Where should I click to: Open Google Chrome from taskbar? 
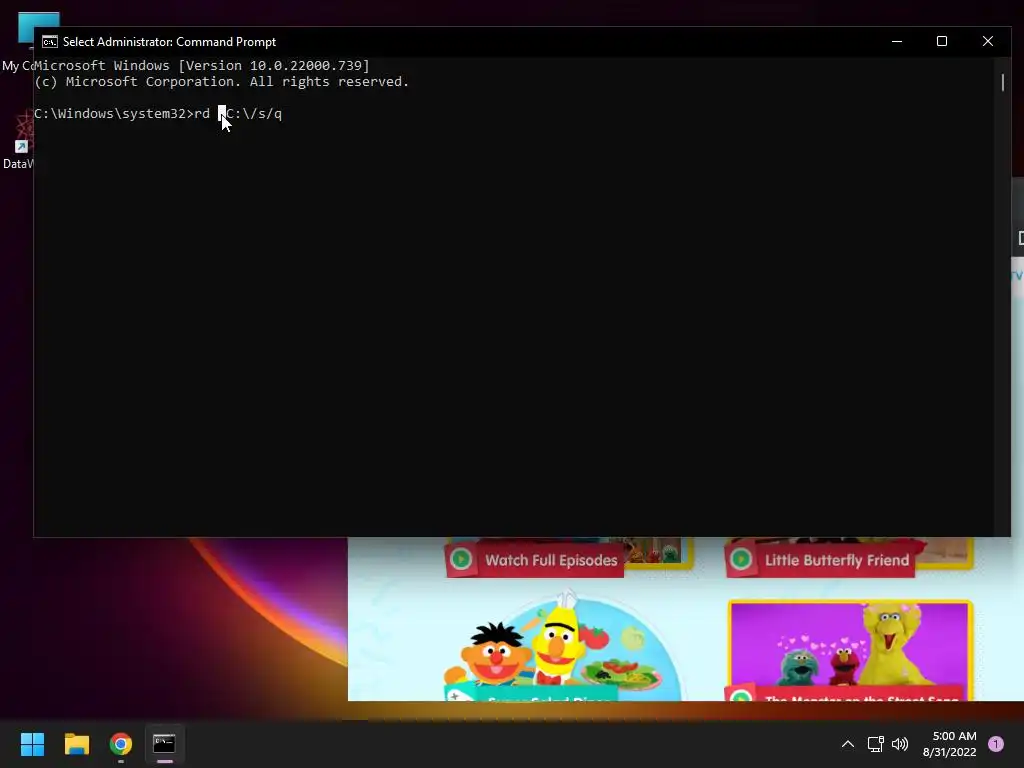[121, 744]
